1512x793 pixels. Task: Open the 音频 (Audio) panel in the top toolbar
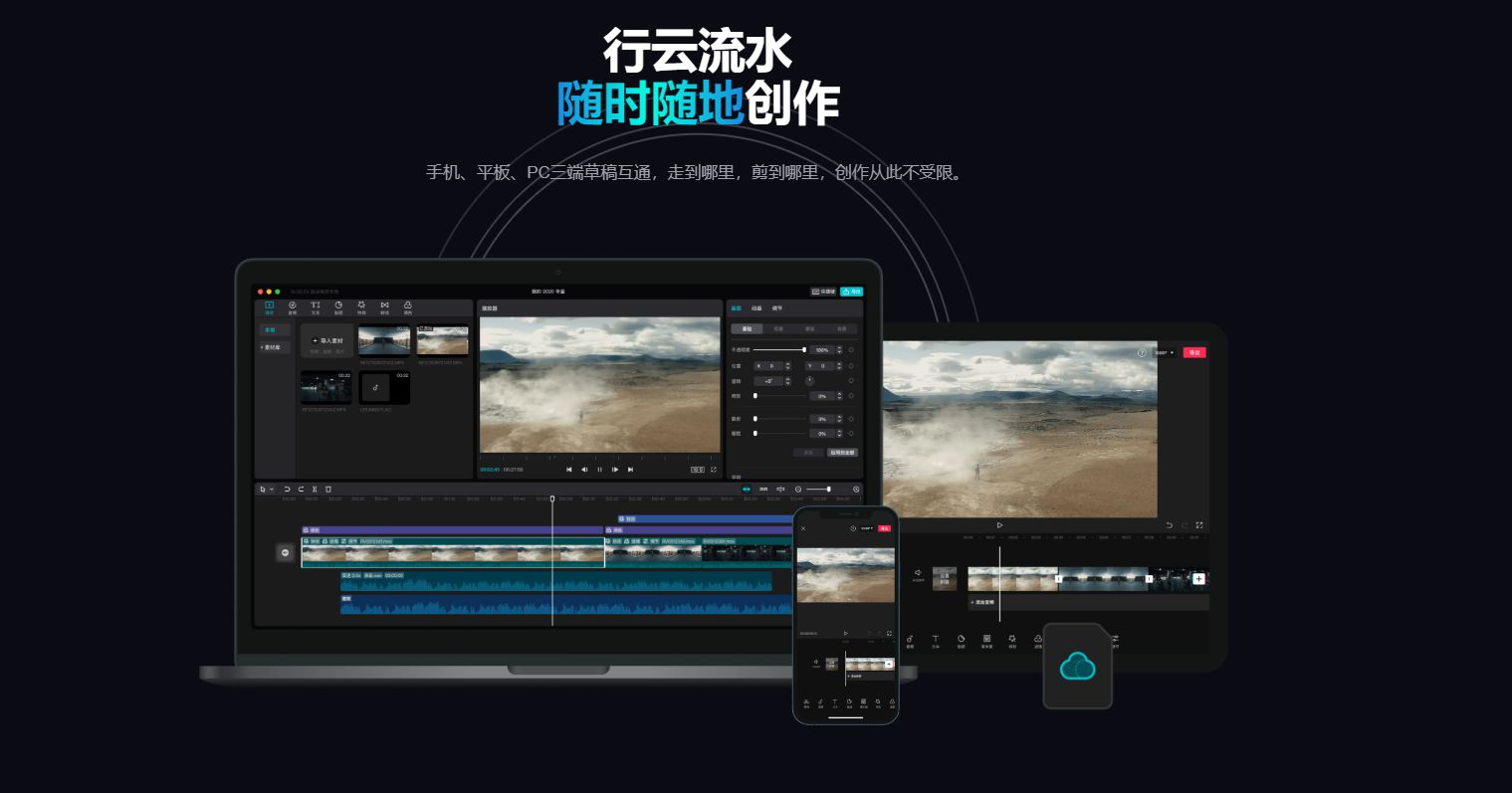click(293, 307)
